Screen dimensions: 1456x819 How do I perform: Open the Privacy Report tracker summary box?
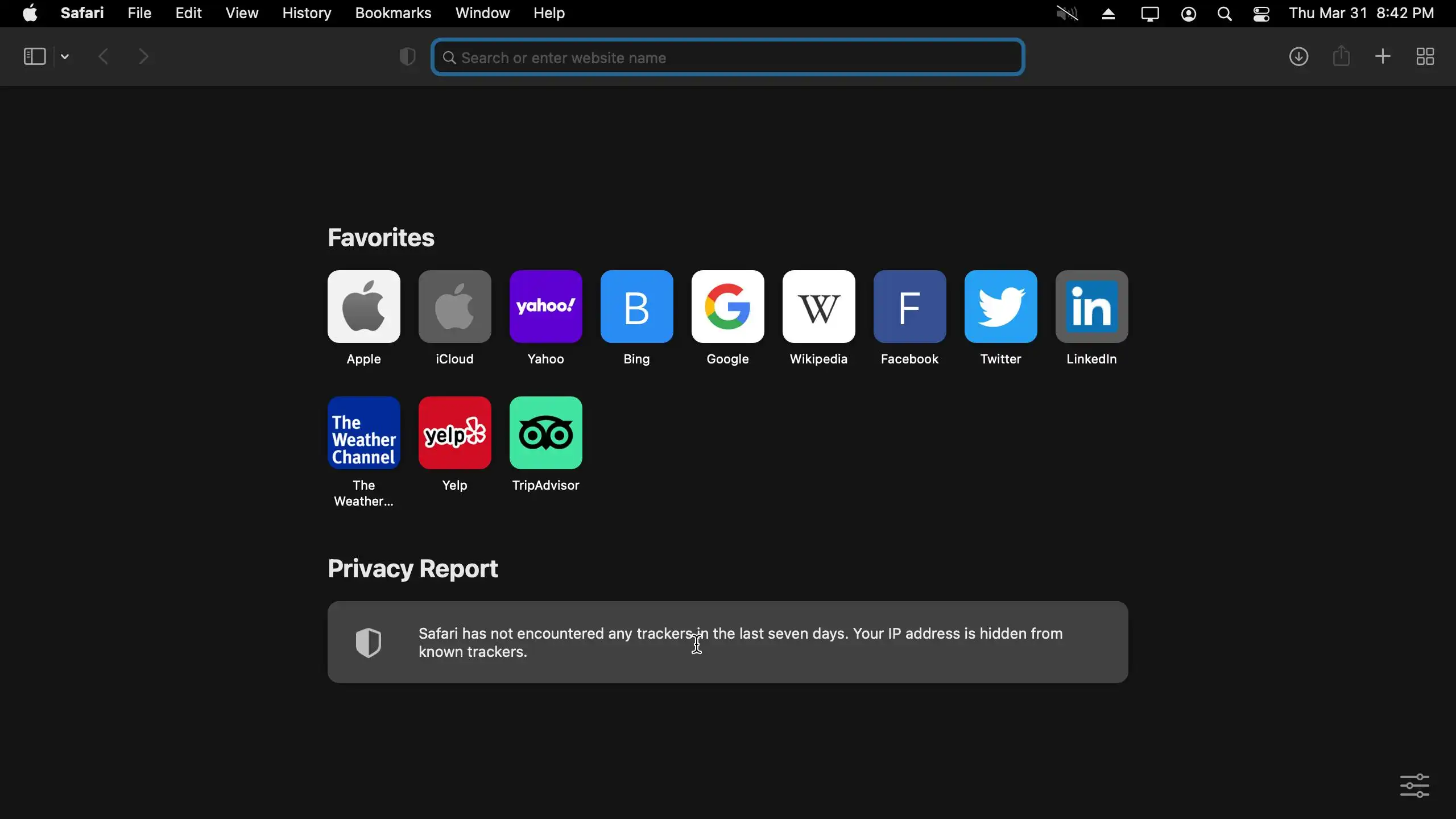point(727,642)
